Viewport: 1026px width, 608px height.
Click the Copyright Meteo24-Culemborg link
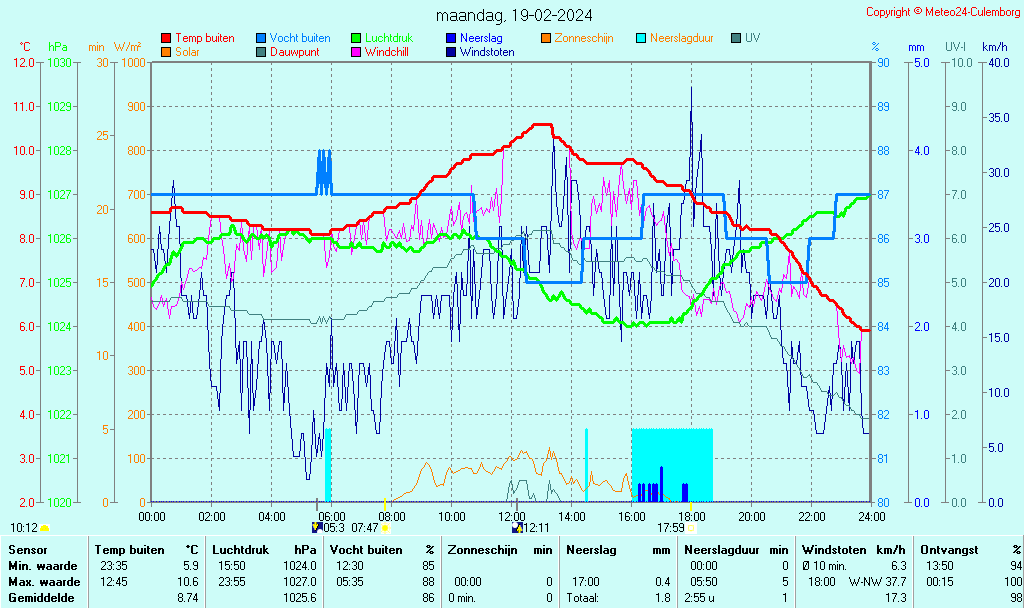pos(942,12)
